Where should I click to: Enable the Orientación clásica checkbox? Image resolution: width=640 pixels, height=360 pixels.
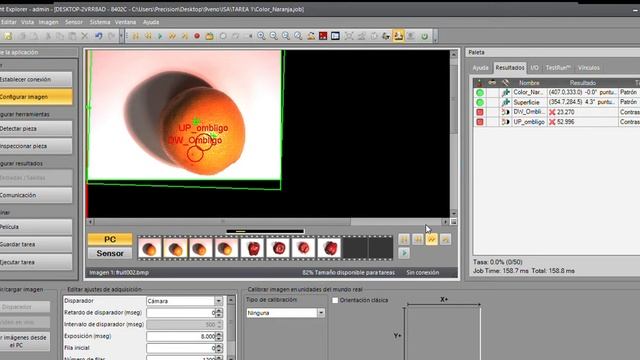(335, 300)
